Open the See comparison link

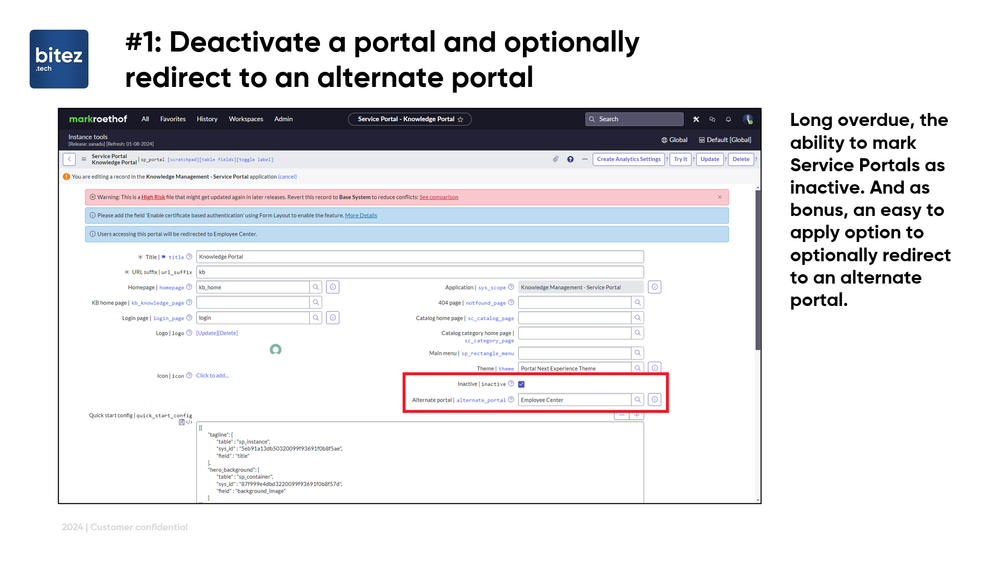(438, 198)
